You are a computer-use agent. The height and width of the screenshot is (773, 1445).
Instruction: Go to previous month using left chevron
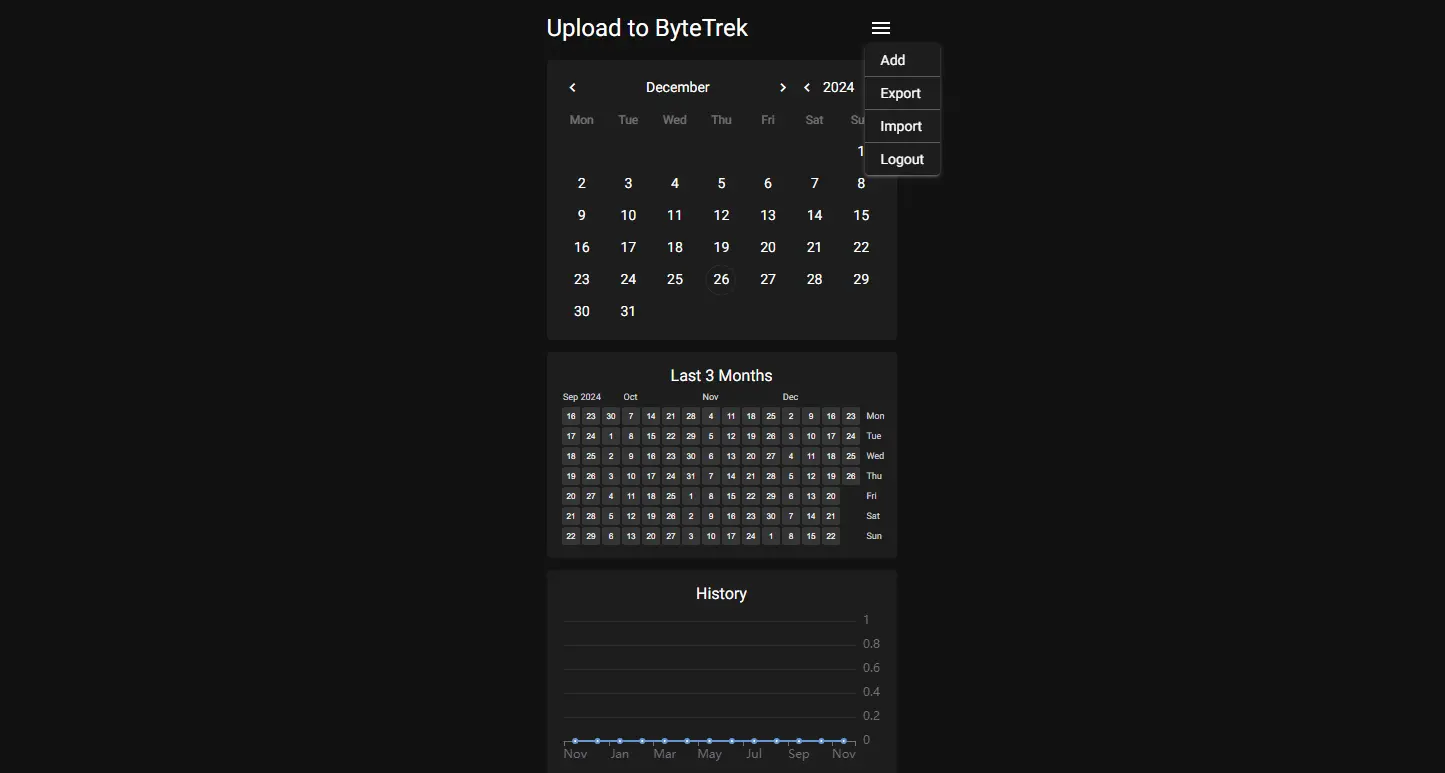pyautogui.click(x=572, y=88)
